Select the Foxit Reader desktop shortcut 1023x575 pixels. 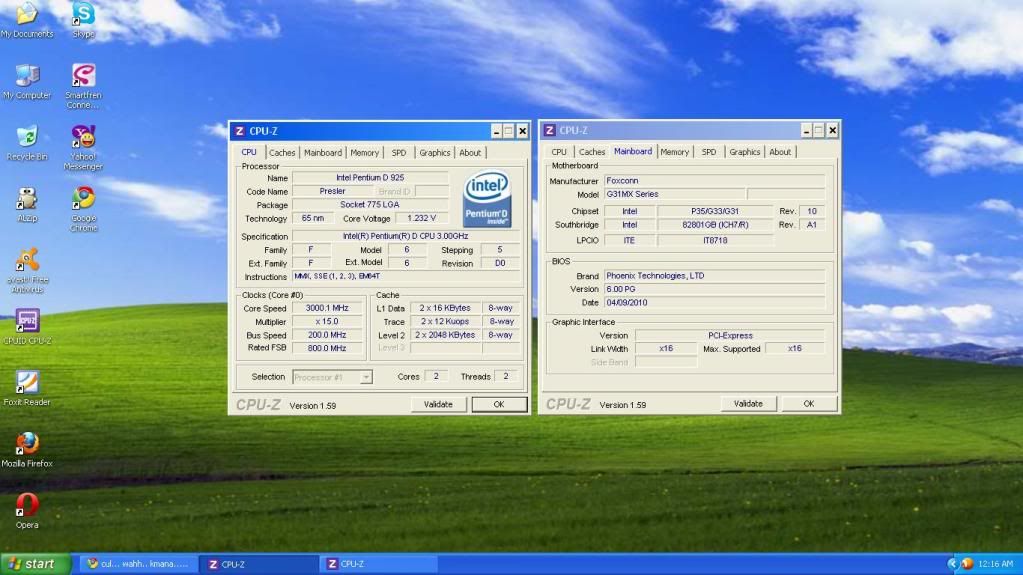point(27,388)
